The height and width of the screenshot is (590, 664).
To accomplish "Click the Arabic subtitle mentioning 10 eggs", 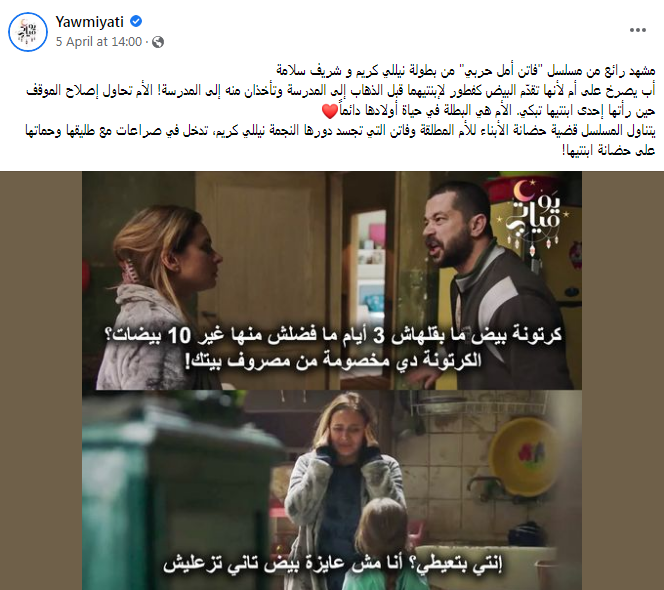I will click(x=332, y=335).
